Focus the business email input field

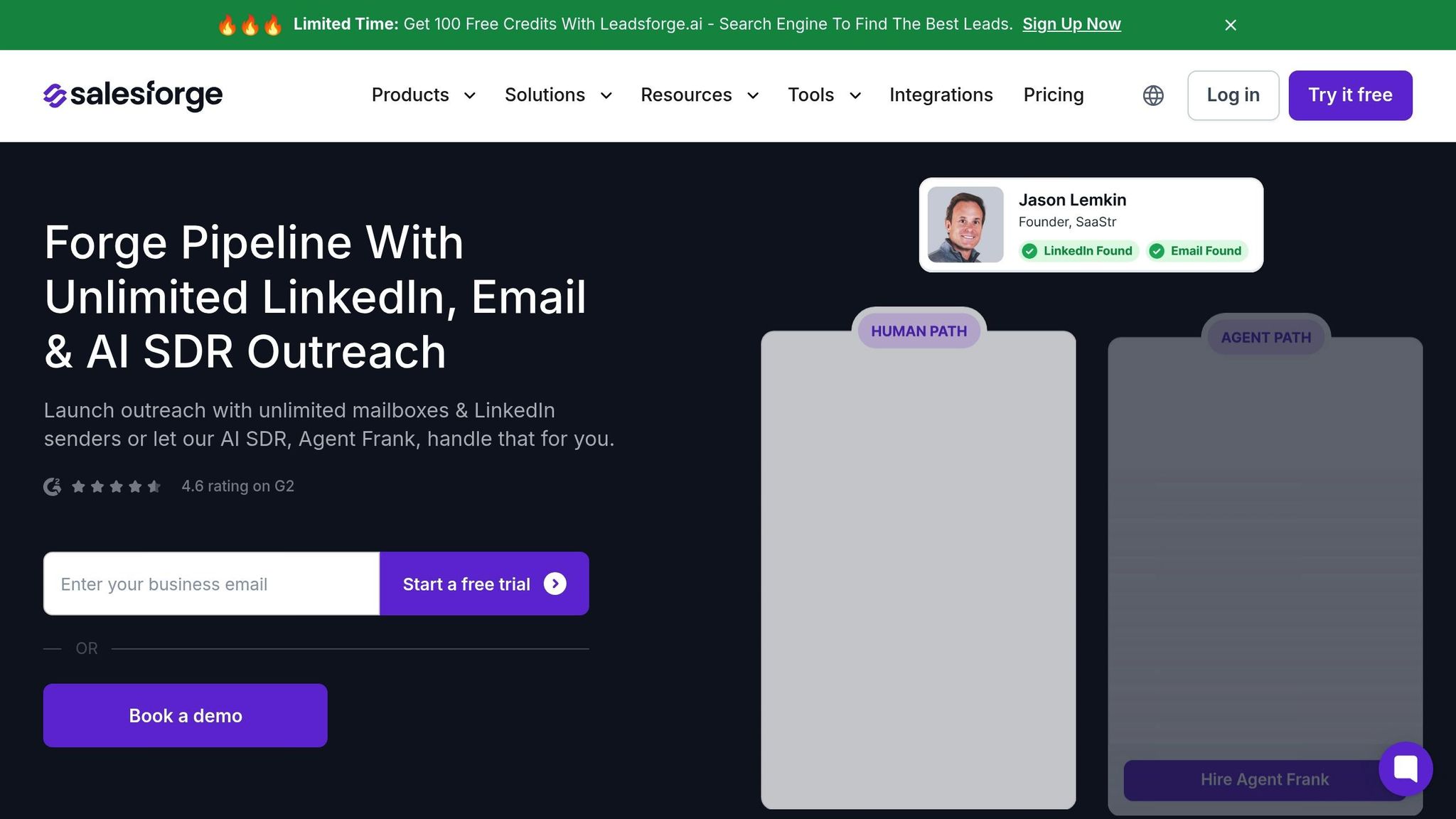(212, 584)
